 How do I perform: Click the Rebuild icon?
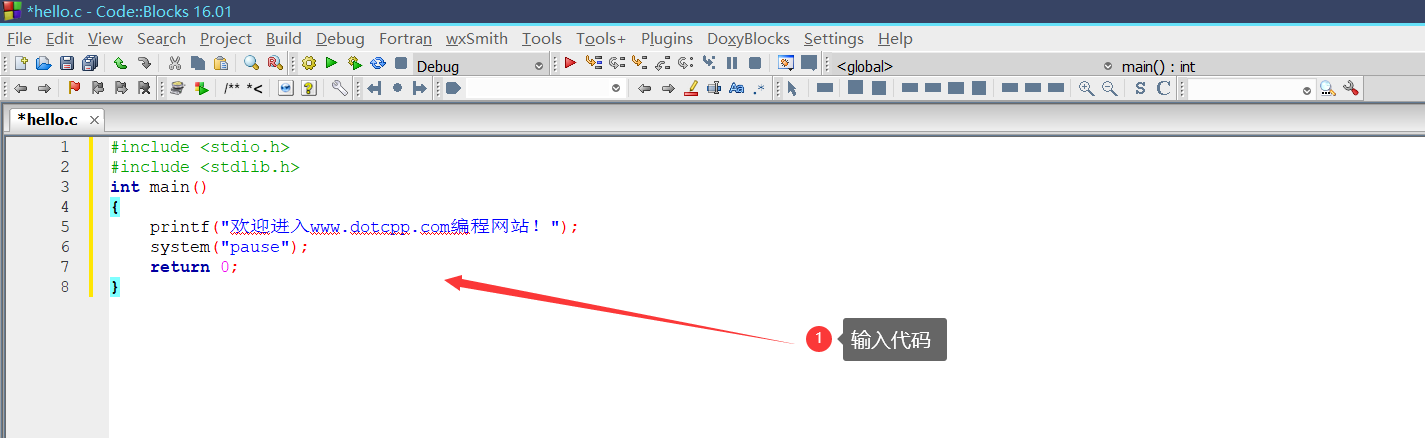[378, 63]
